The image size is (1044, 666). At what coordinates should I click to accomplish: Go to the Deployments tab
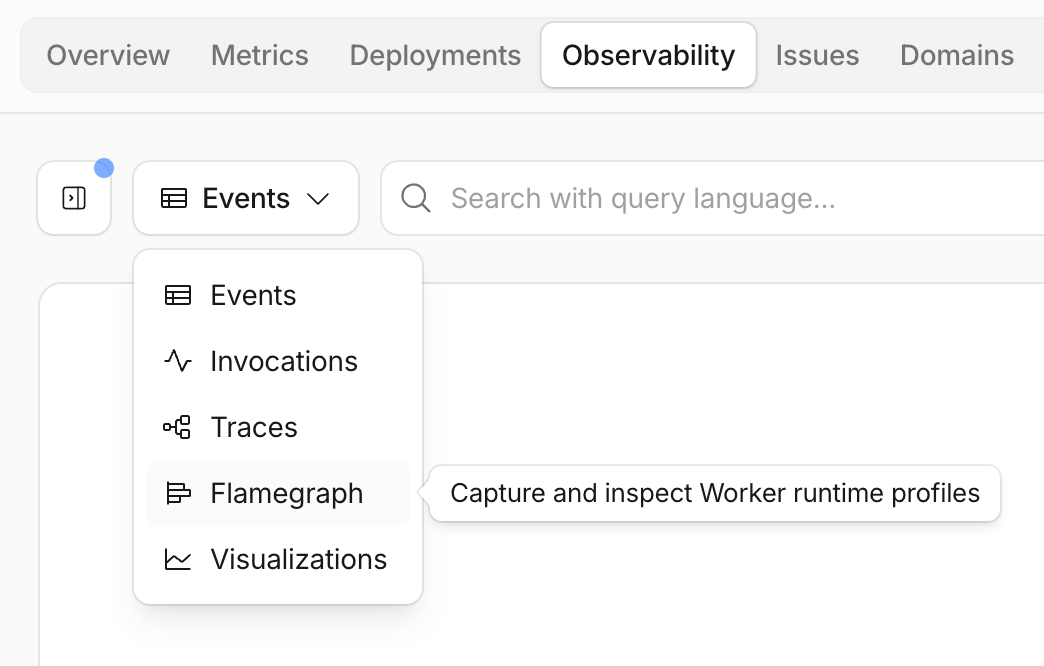435,55
